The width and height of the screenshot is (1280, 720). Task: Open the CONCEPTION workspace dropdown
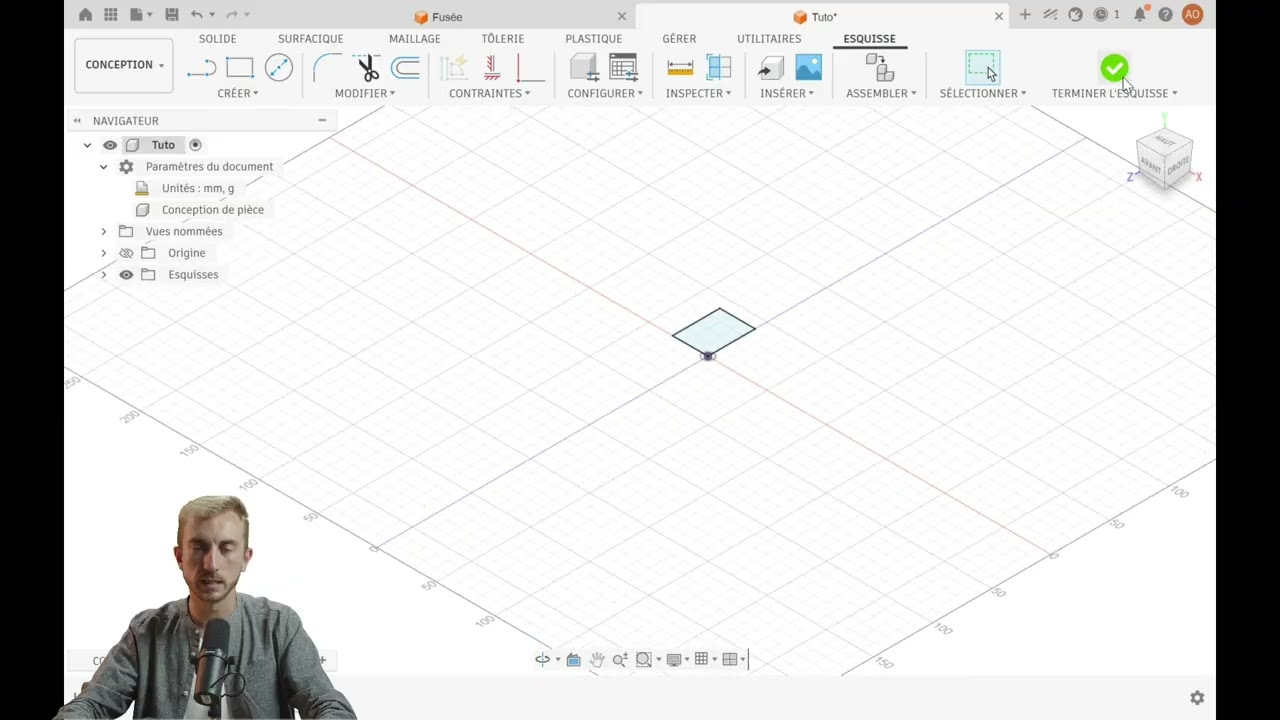click(x=124, y=65)
